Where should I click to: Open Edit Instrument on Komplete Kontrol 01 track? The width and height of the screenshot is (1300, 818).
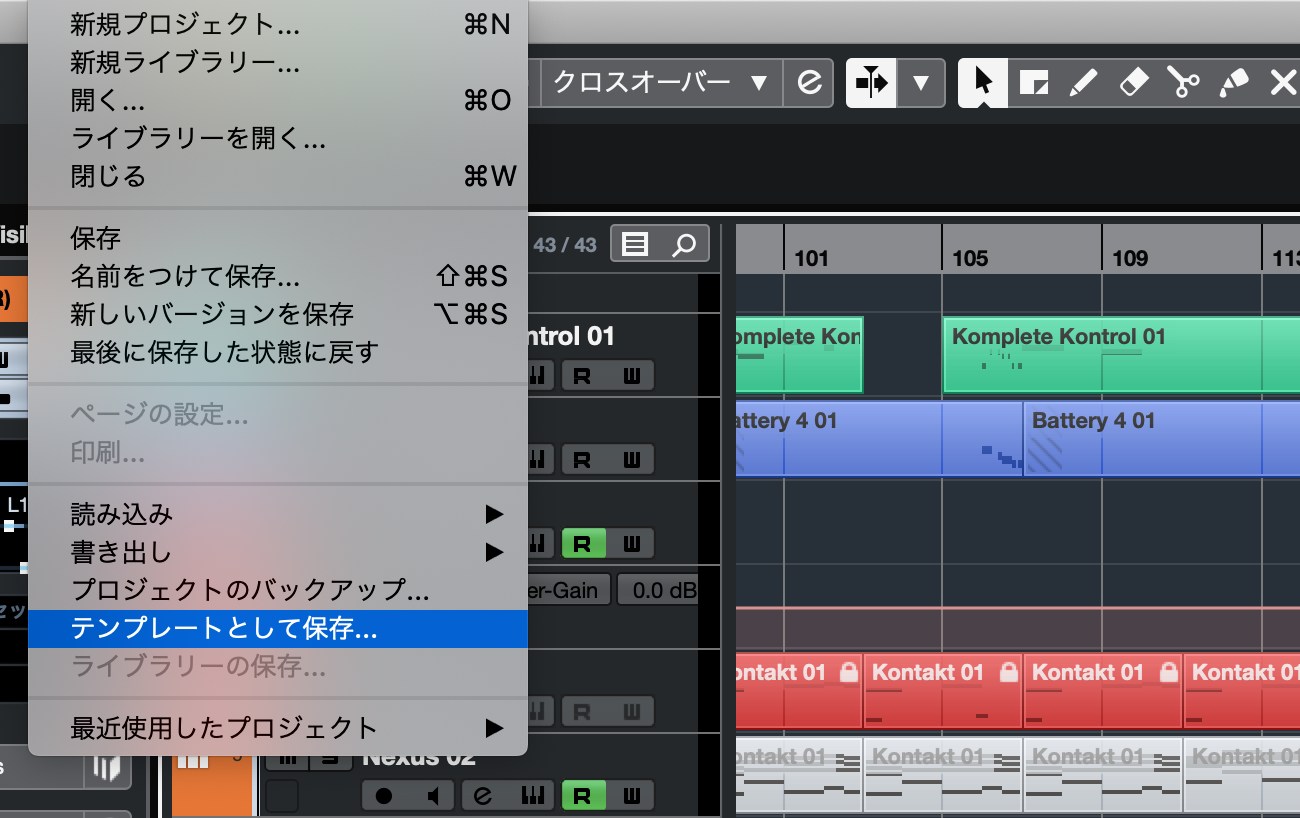pos(538,376)
